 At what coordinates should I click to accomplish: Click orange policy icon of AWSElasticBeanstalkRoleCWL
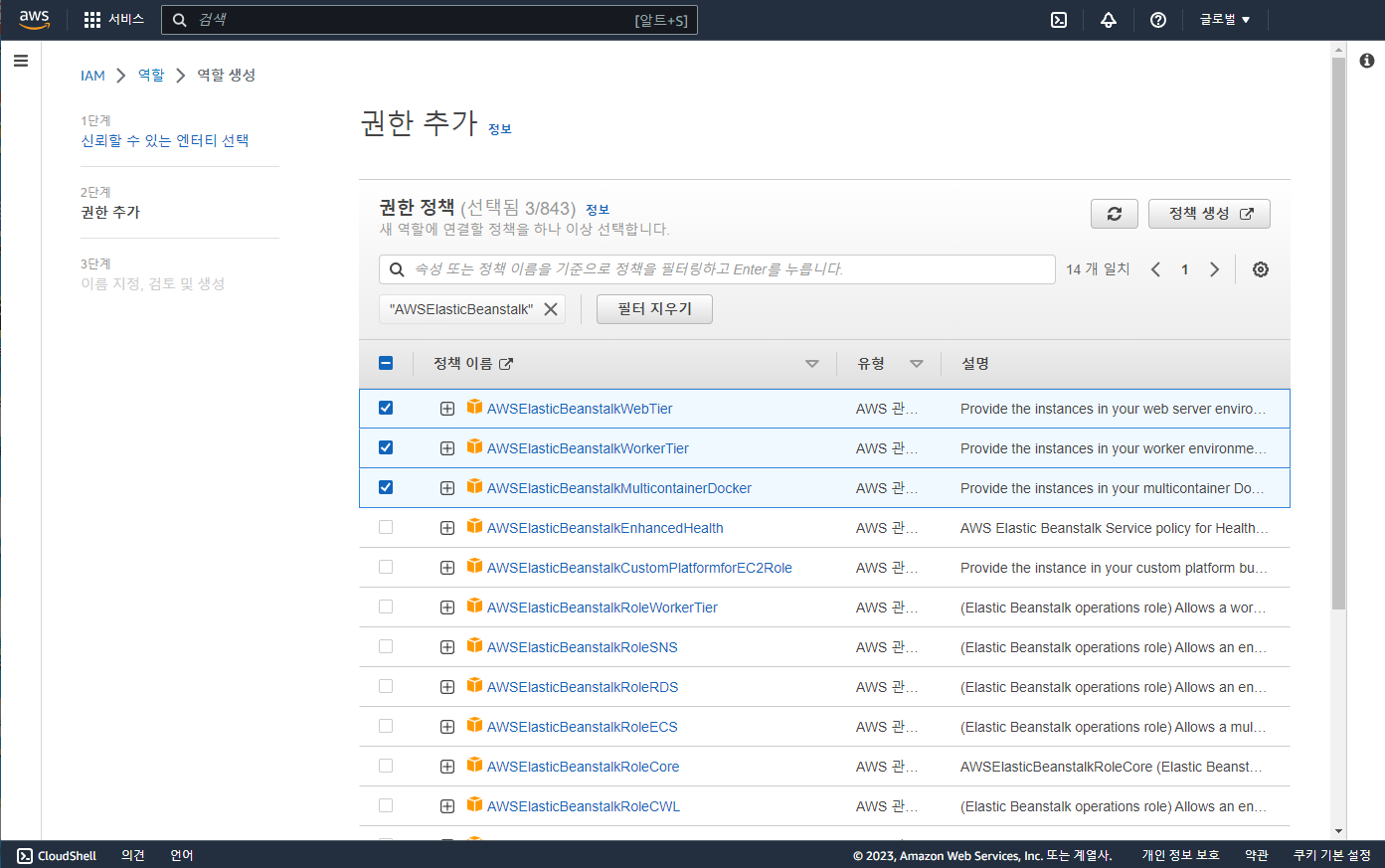pyautogui.click(x=475, y=804)
